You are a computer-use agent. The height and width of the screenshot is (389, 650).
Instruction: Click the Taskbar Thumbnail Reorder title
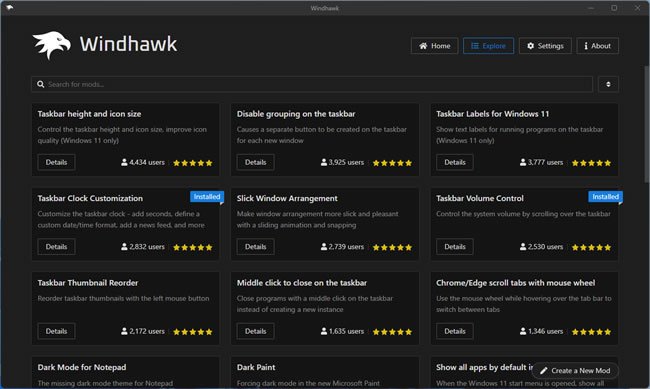point(88,283)
